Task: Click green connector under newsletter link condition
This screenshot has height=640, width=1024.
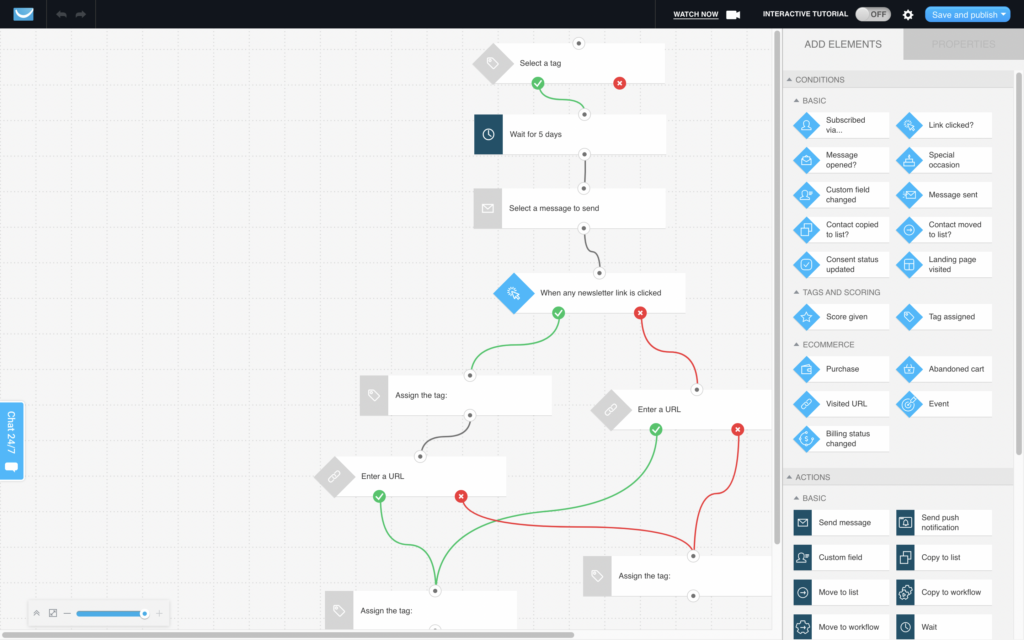Action: click(558, 313)
